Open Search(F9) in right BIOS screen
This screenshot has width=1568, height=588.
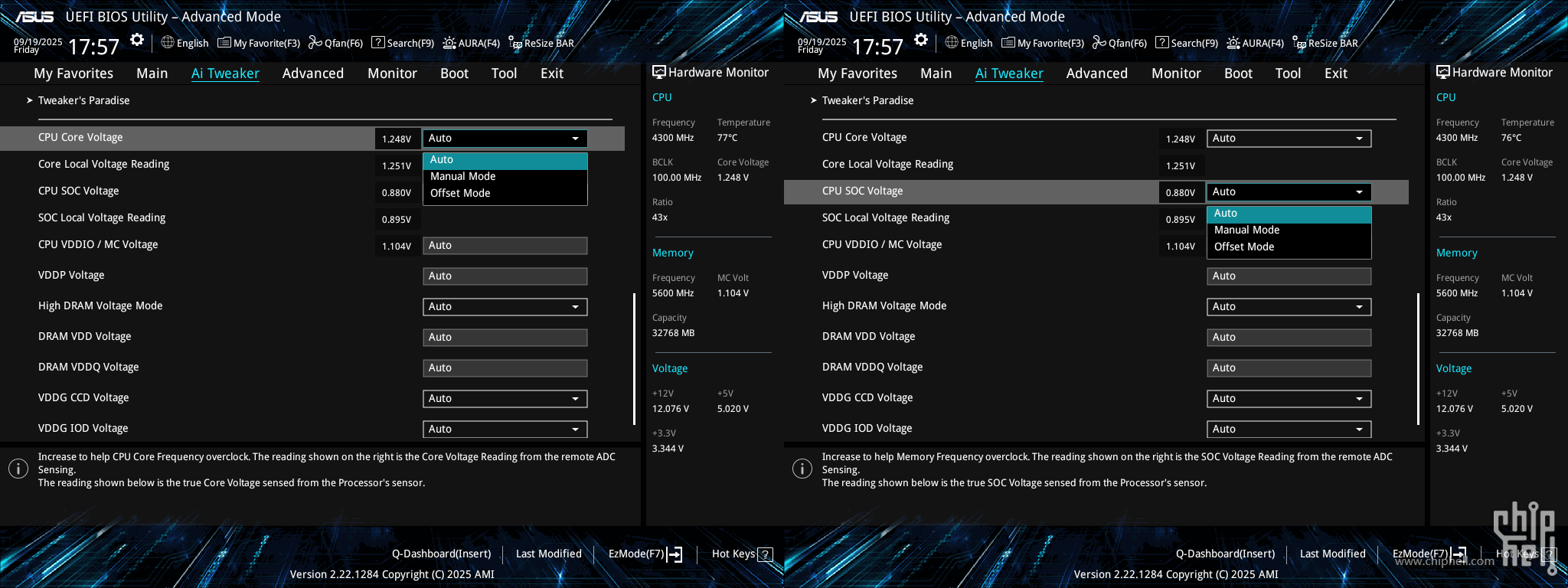[1187, 43]
